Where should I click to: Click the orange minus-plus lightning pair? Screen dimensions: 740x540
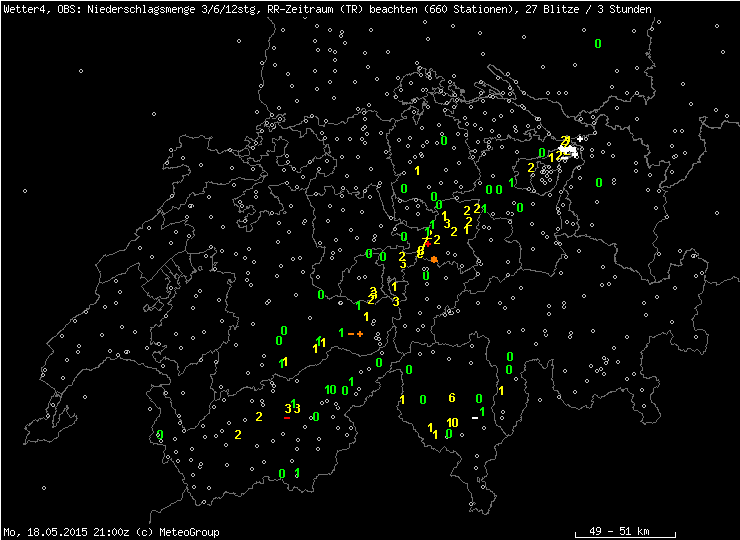coord(355,334)
